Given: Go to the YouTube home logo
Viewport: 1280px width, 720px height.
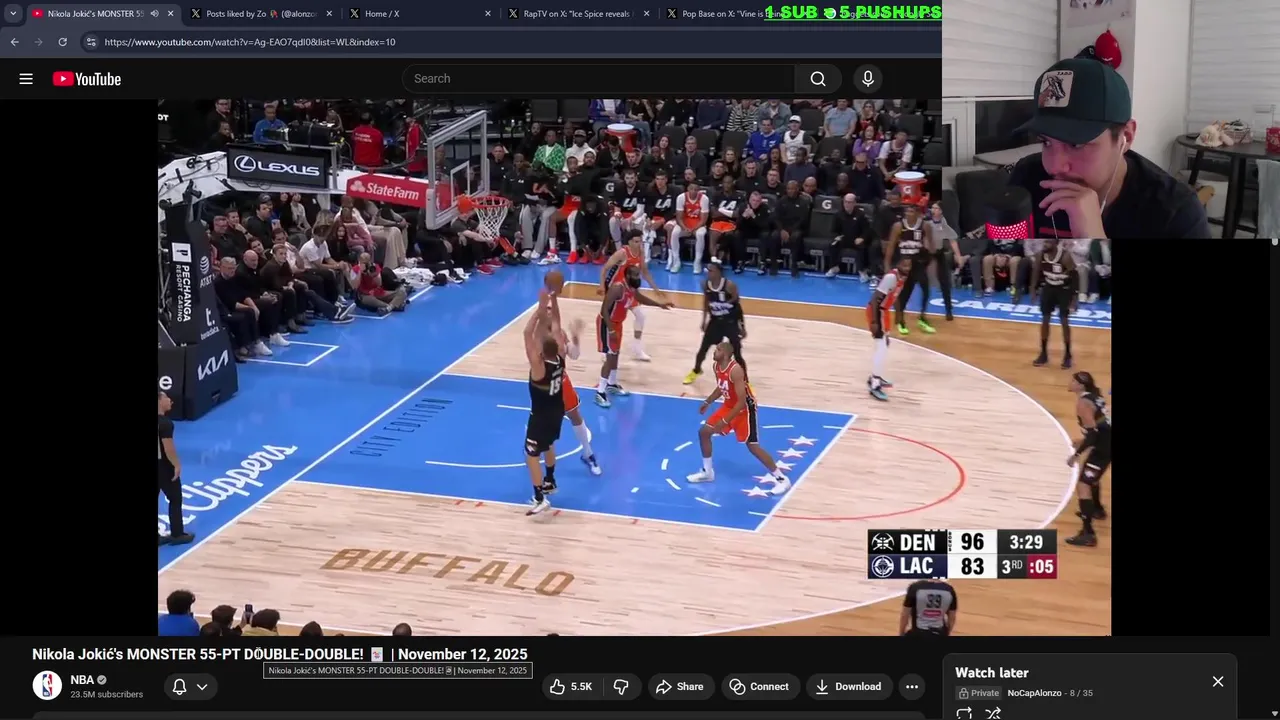Looking at the screenshot, I should (87, 79).
